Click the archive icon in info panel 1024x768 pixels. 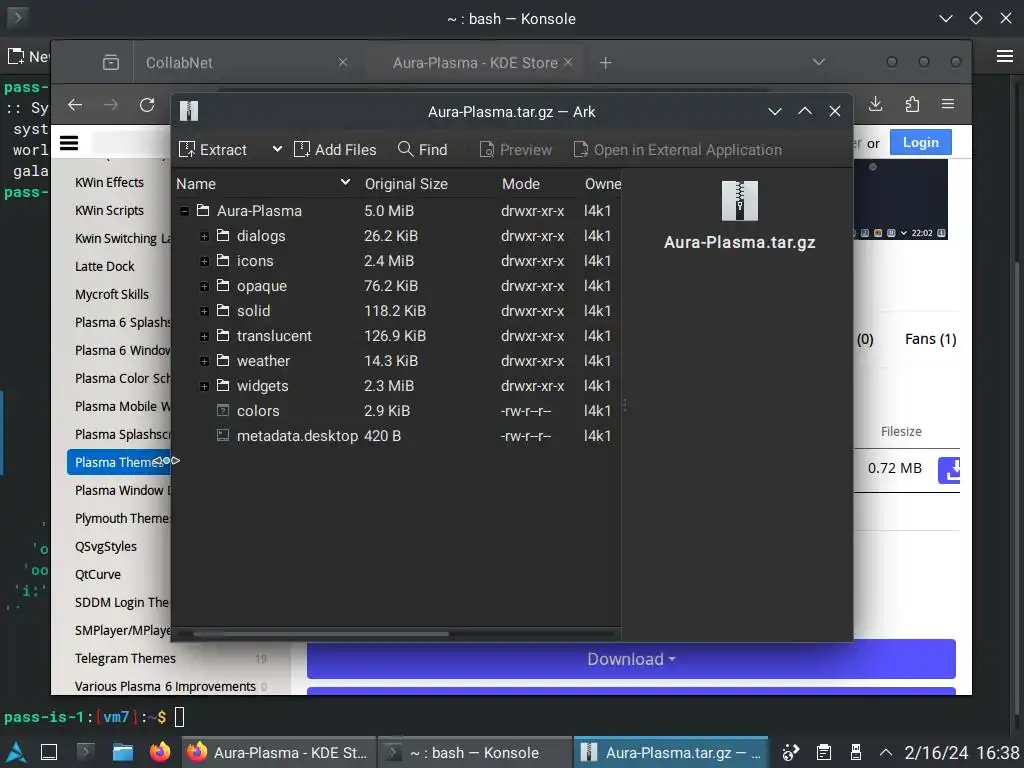(739, 201)
